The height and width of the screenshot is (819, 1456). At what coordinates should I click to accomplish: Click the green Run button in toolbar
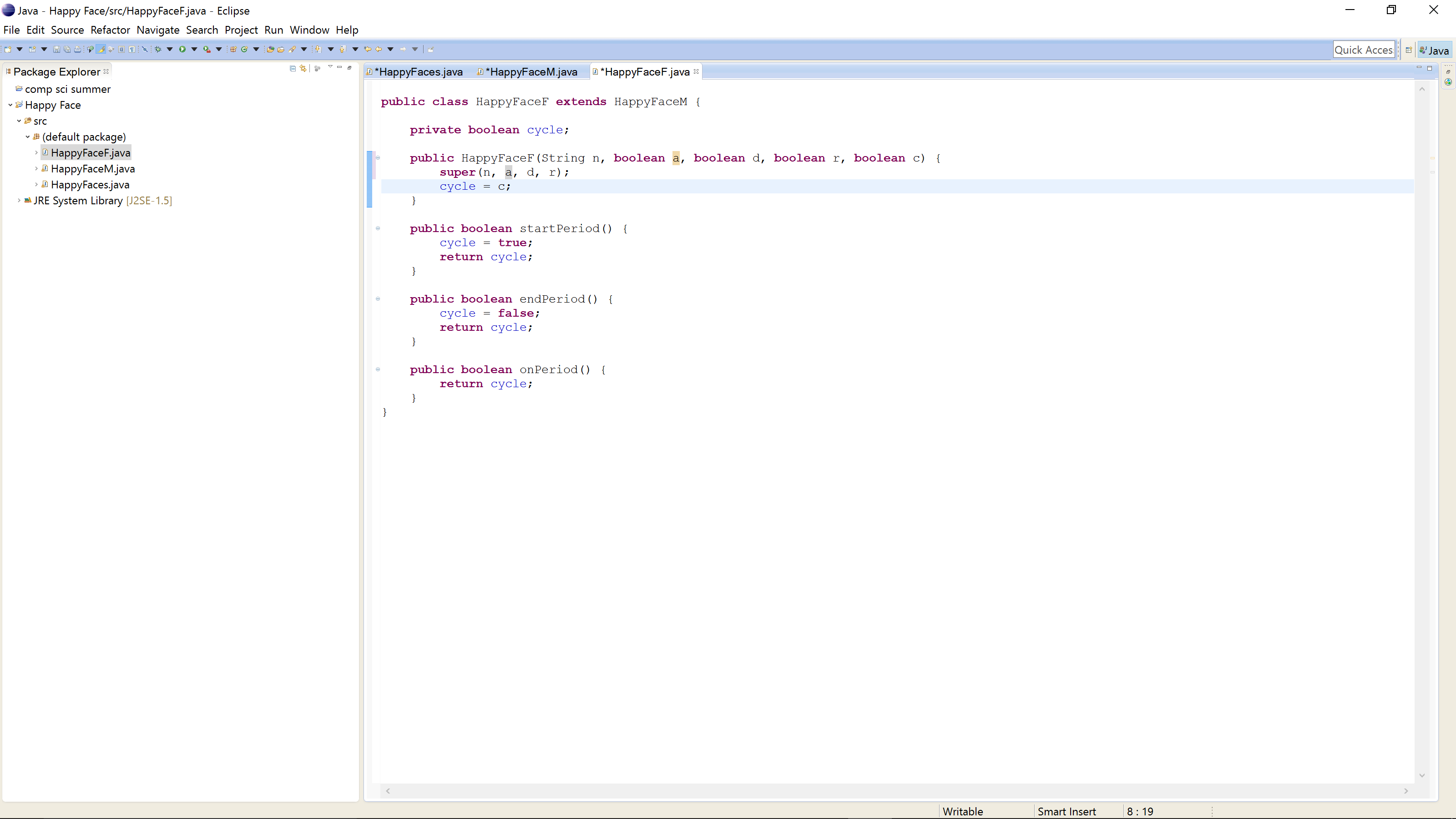point(182,50)
